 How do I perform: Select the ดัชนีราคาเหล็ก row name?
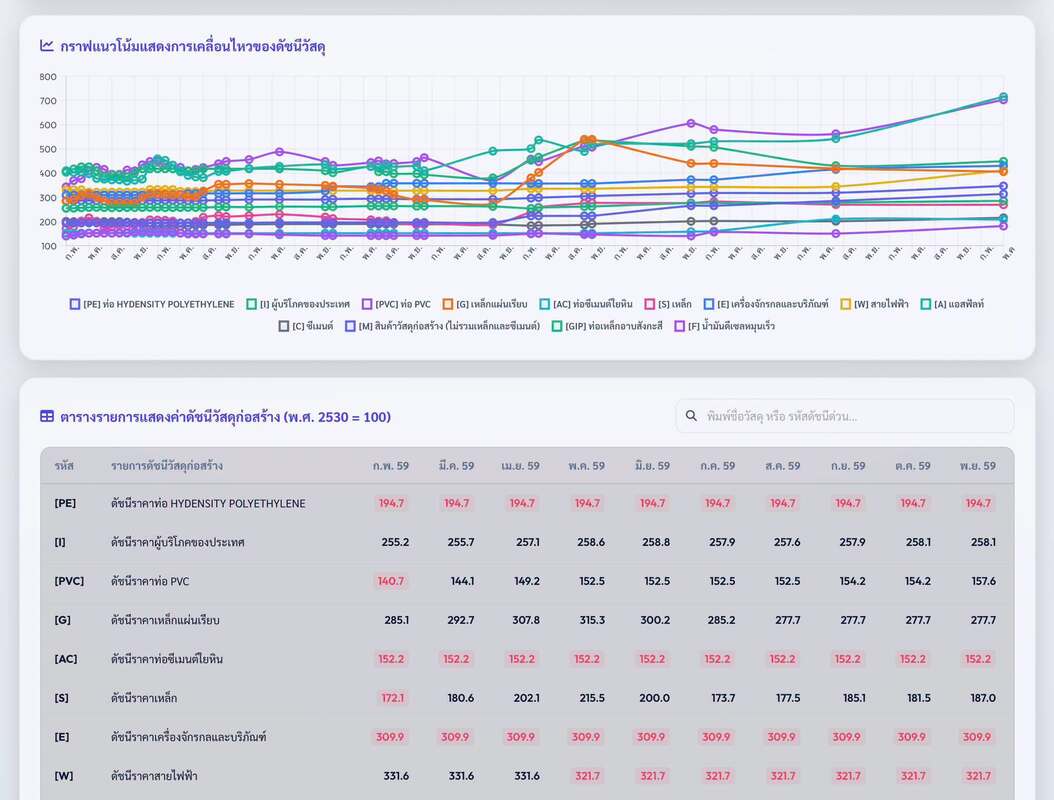(144, 698)
